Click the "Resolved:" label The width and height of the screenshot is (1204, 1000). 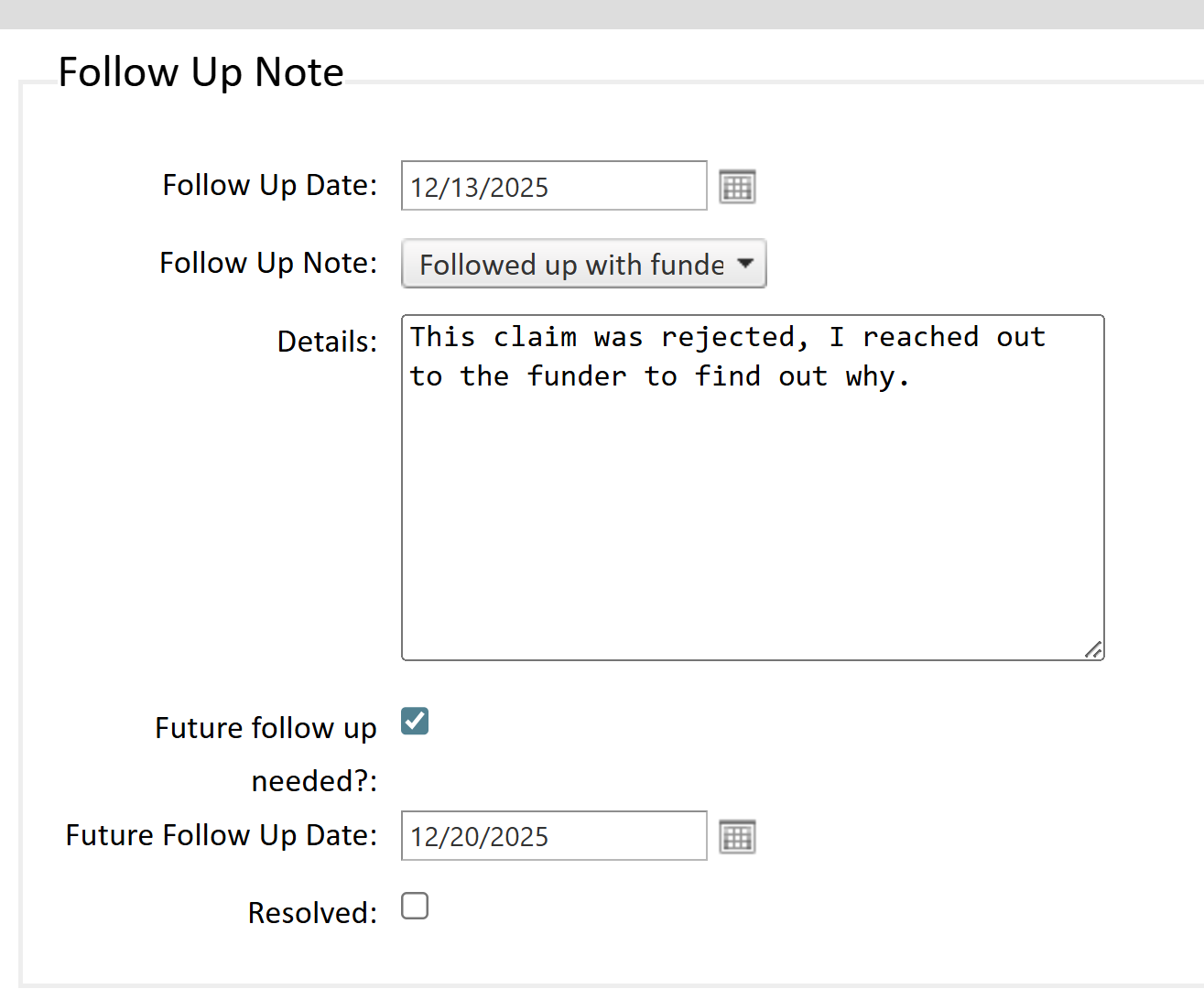312,913
